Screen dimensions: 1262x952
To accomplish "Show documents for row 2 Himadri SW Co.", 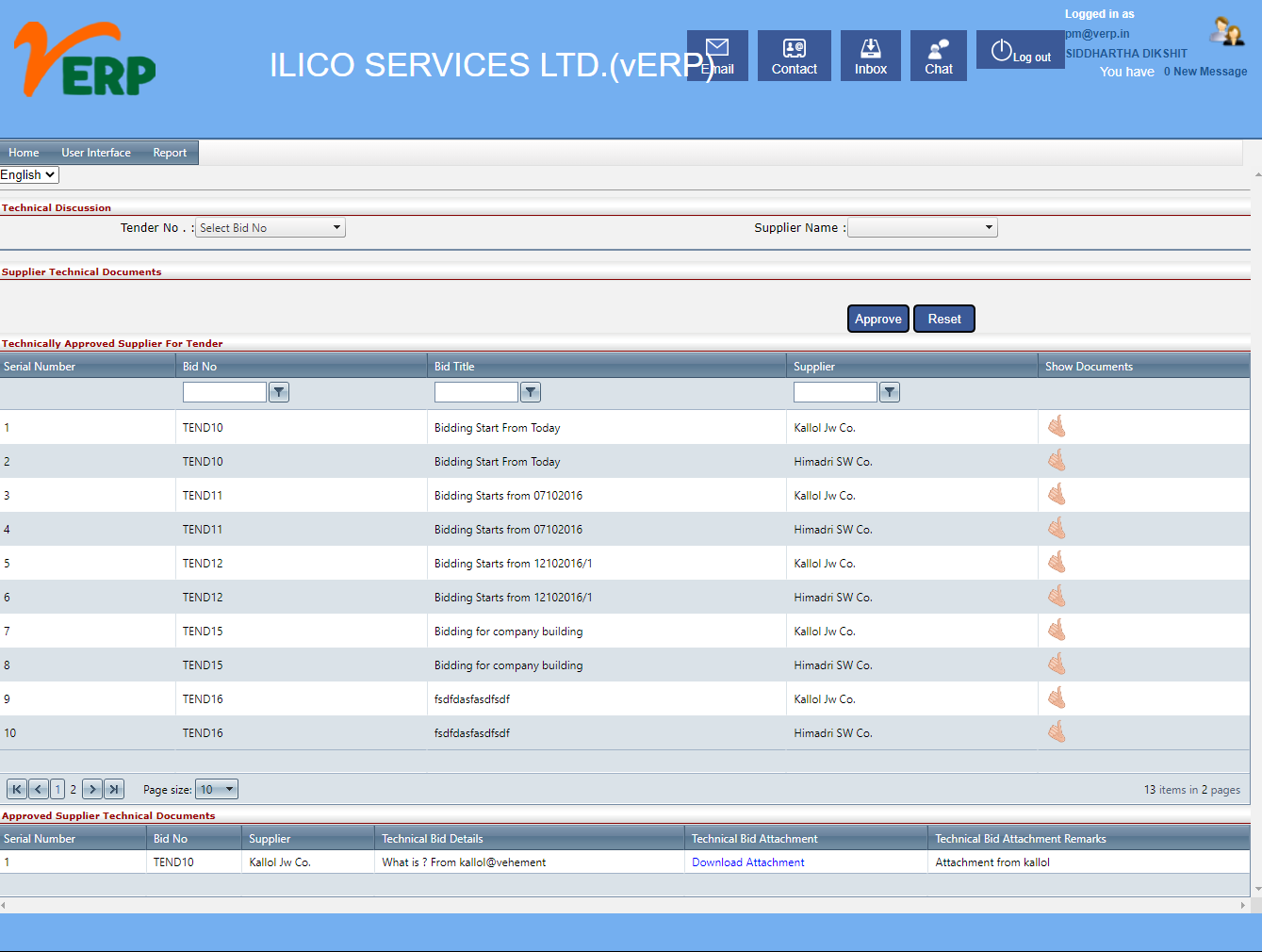I will click(1057, 461).
